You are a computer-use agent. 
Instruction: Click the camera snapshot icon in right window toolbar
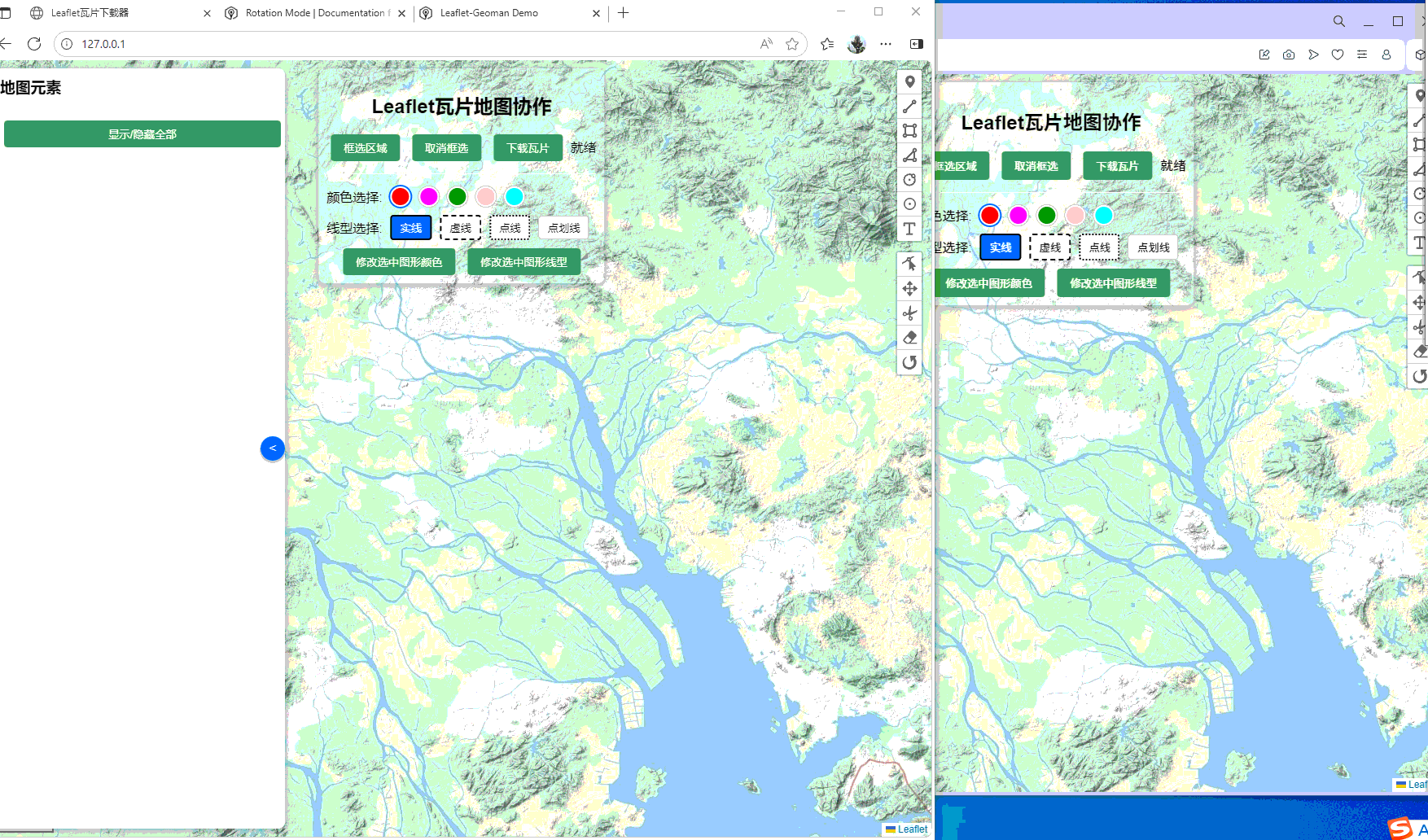click(1289, 55)
